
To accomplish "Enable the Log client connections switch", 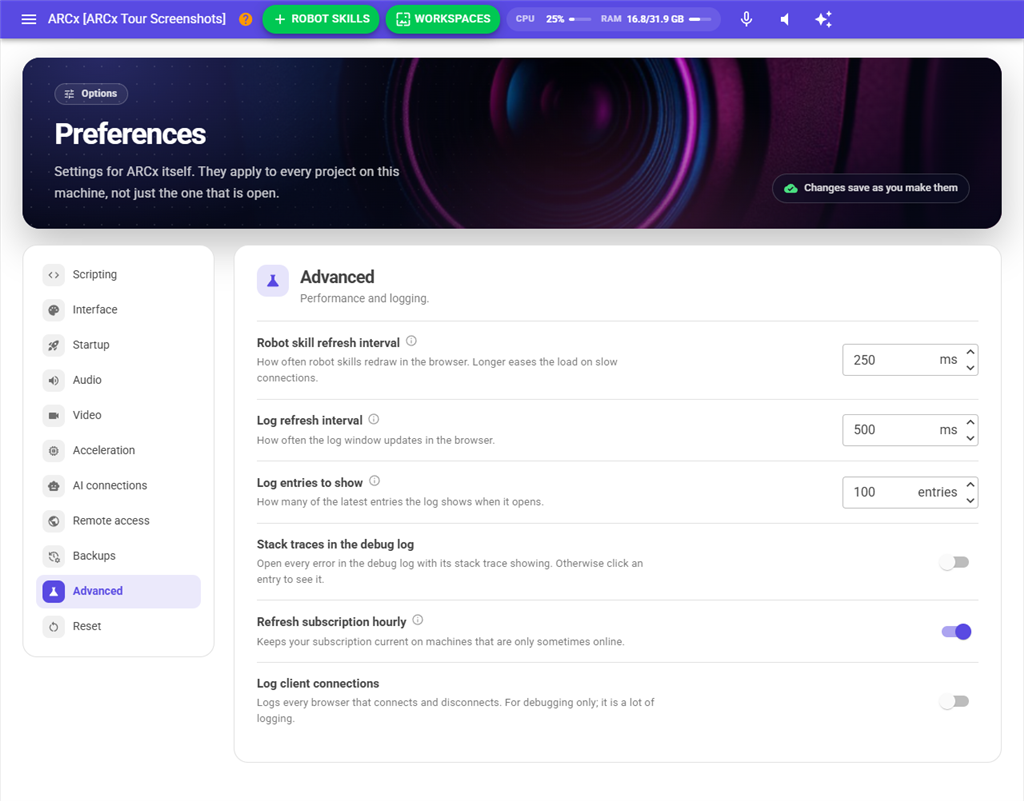I will 955,701.
